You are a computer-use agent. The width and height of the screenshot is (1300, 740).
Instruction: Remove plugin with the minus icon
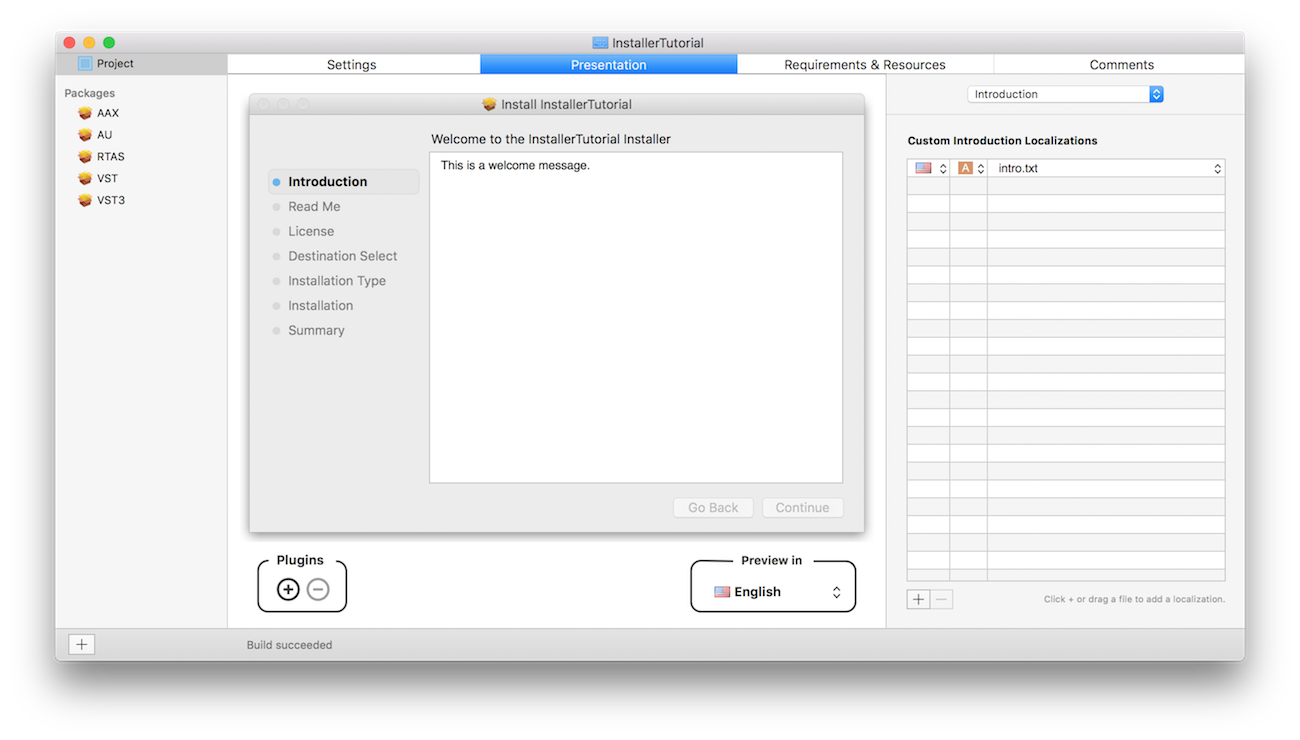(318, 590)
